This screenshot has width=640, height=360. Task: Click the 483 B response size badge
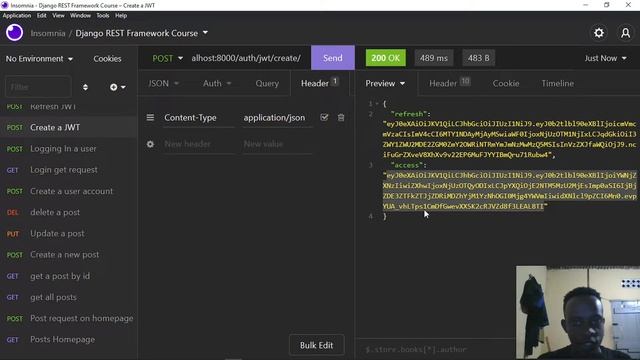(478, 58)
